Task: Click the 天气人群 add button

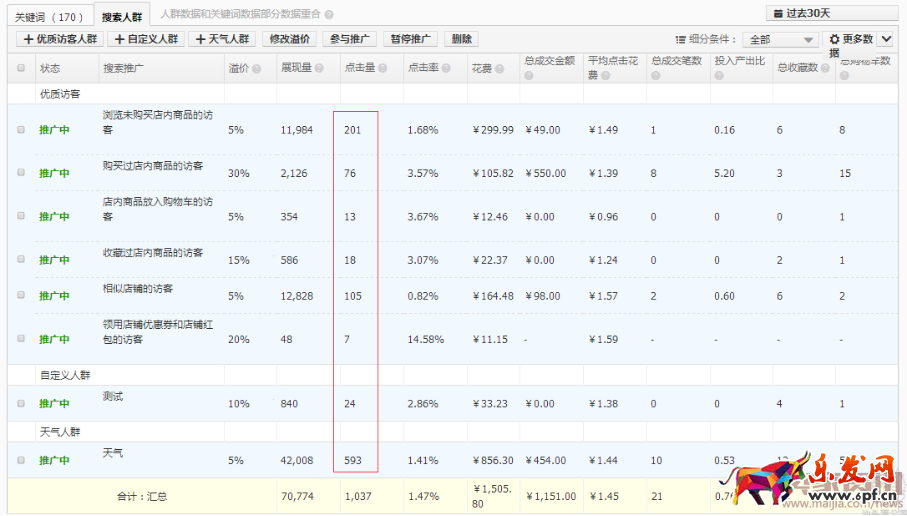Action: tap(222, 39)
